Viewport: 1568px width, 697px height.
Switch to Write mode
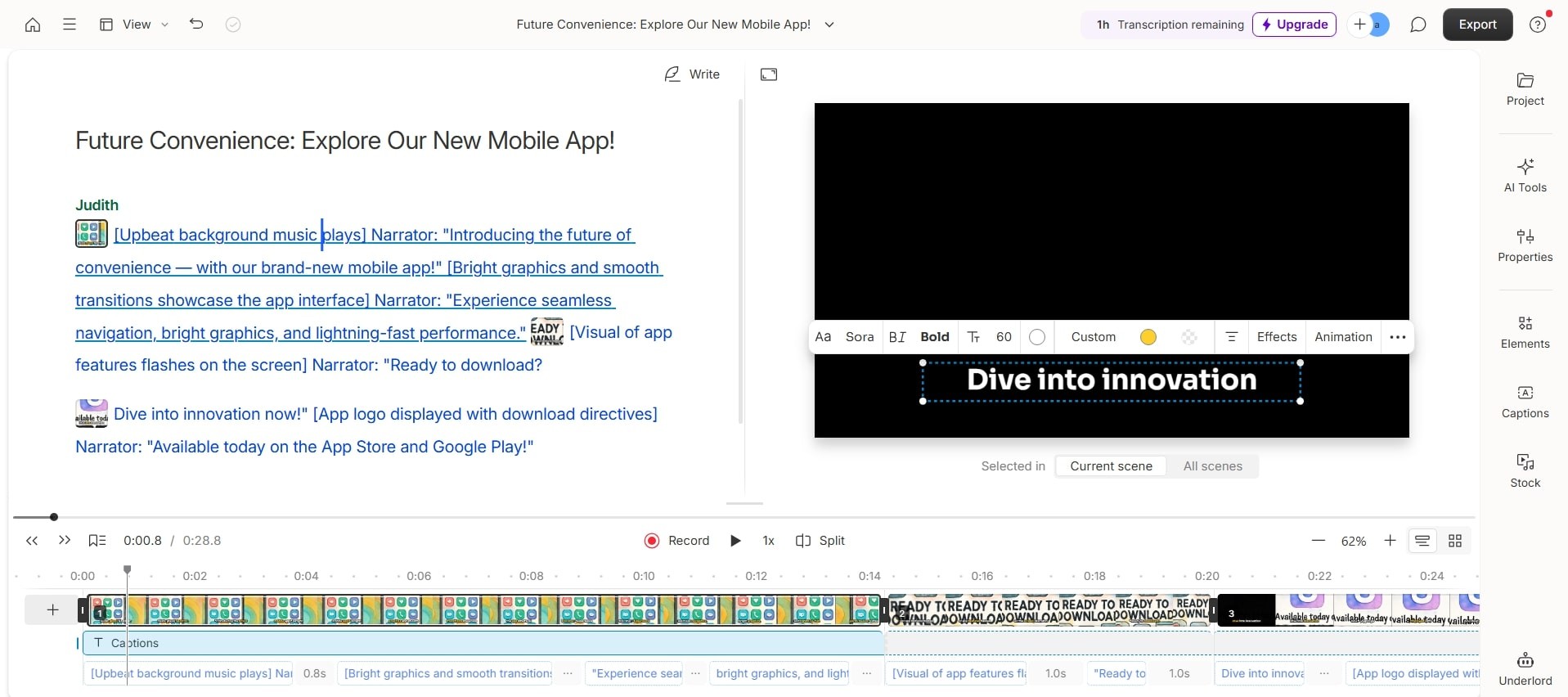(x=692, y=74)
